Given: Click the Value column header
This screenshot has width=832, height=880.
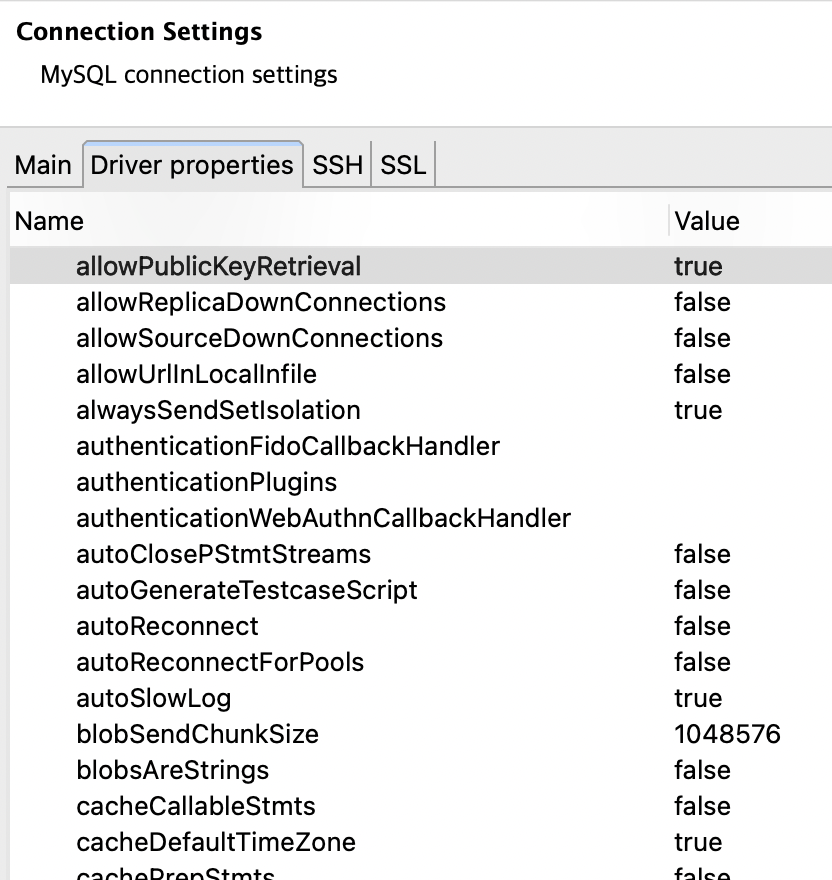Looking at the screenshot, I should [x=707, y=221].
